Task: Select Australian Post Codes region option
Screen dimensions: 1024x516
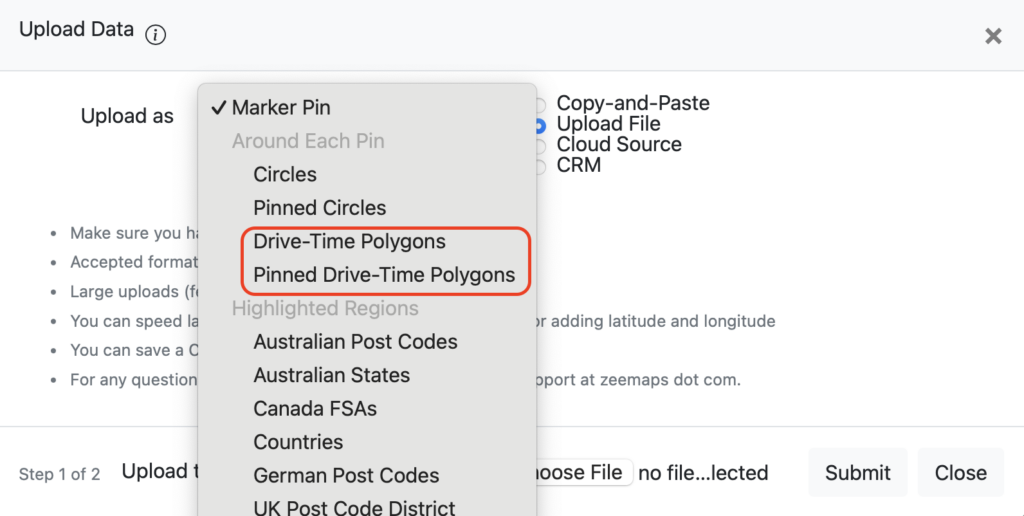Action: [x=367, y=342]
